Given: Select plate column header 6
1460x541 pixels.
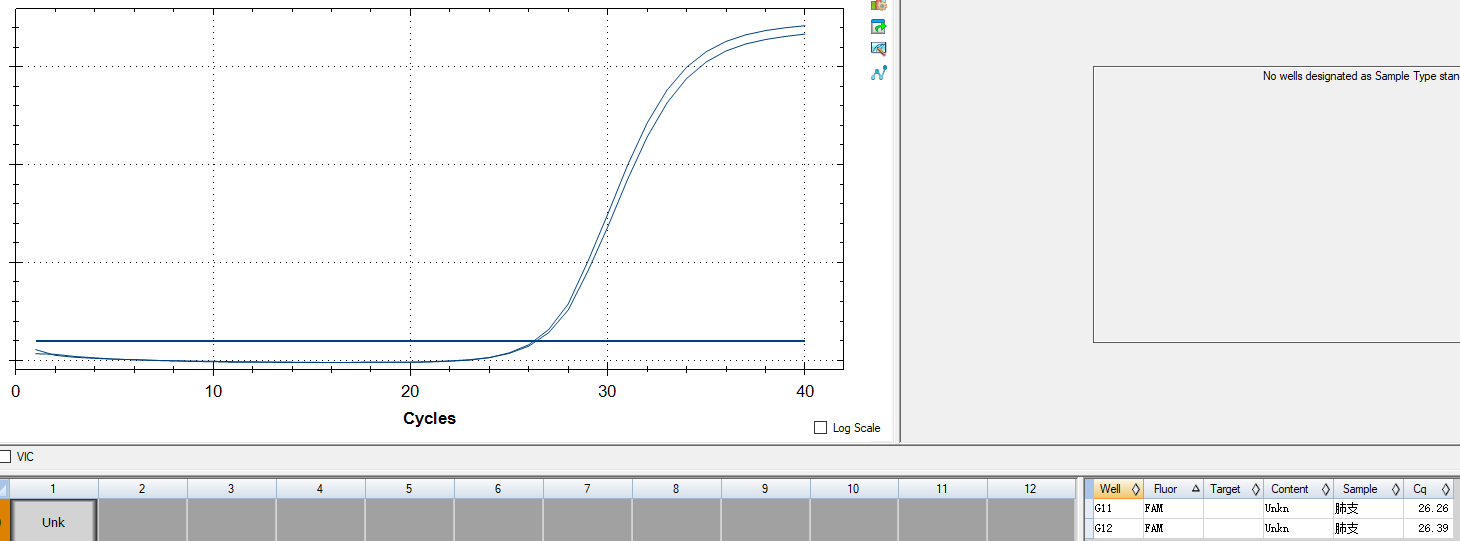Looking at the screenshot, I should 498,489.
